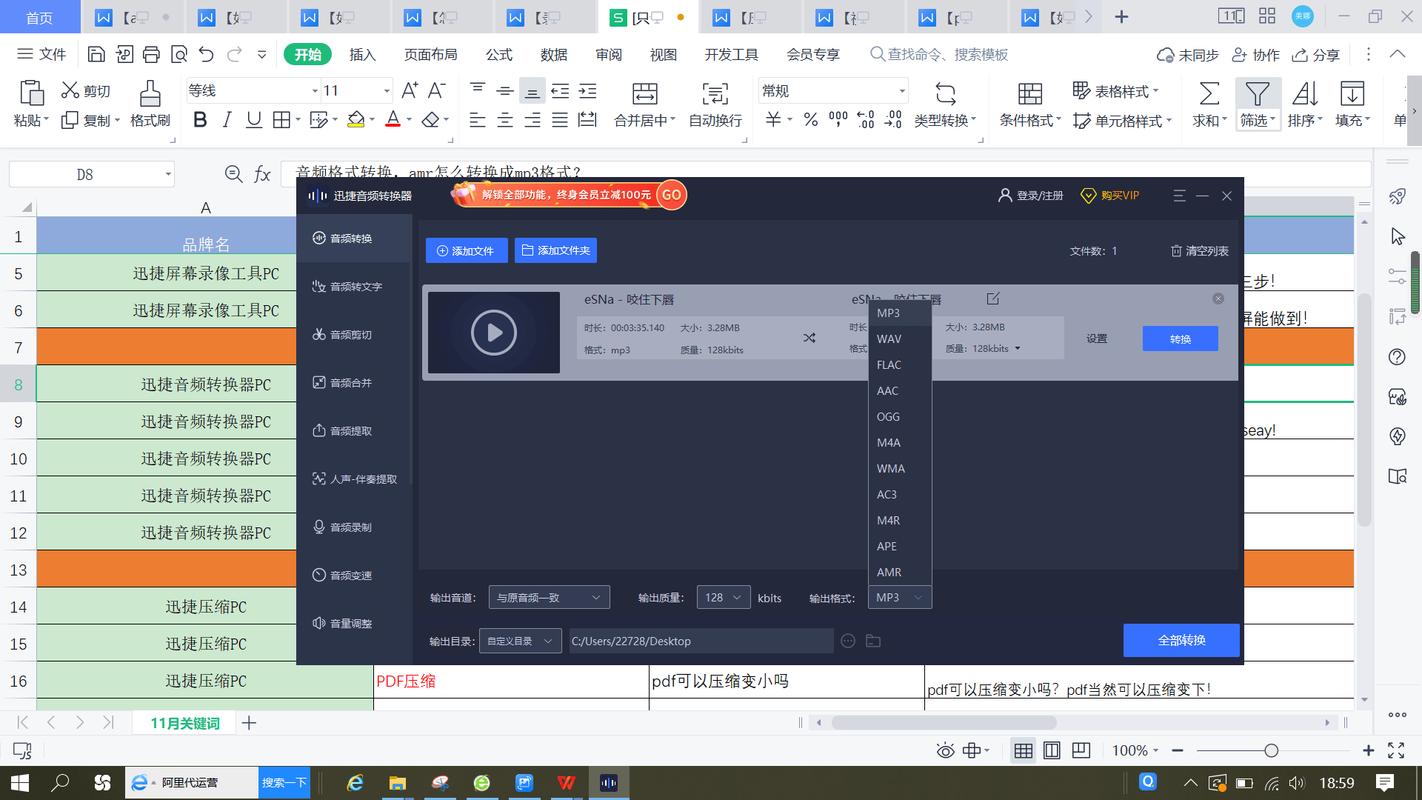Expand the 输出质量 128 dropdown
The image size is (1422, 800).
pos(723,597)
